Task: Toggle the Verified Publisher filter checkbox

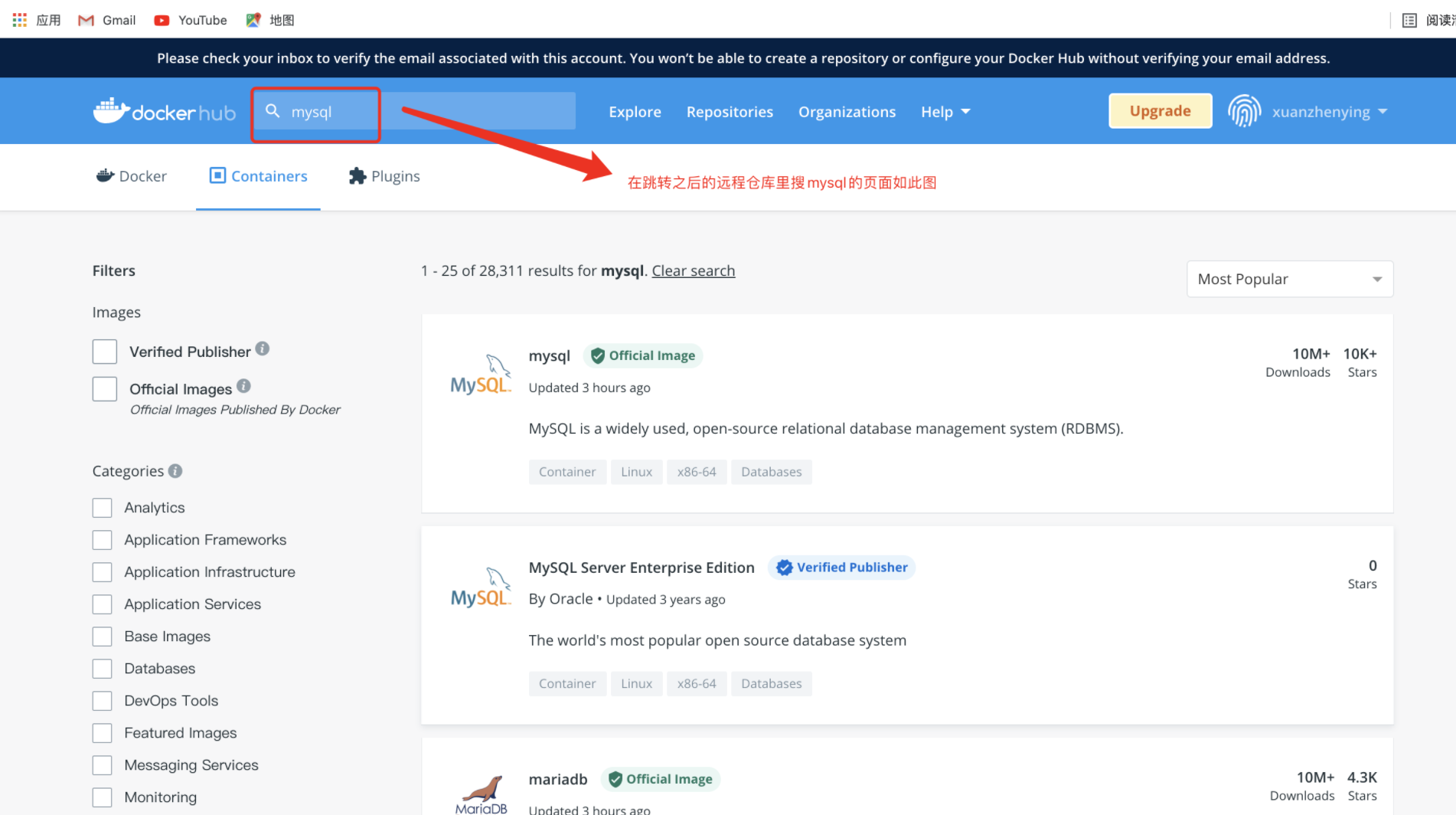Action: pos(105,352)
